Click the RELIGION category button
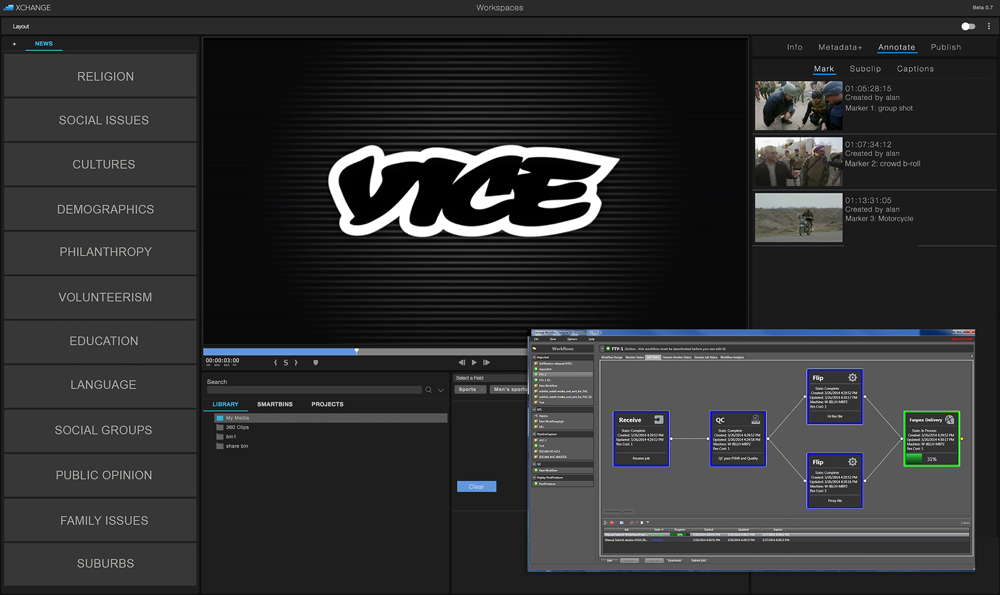This screenshot has width=1000, height=595. tap(101, 76)
